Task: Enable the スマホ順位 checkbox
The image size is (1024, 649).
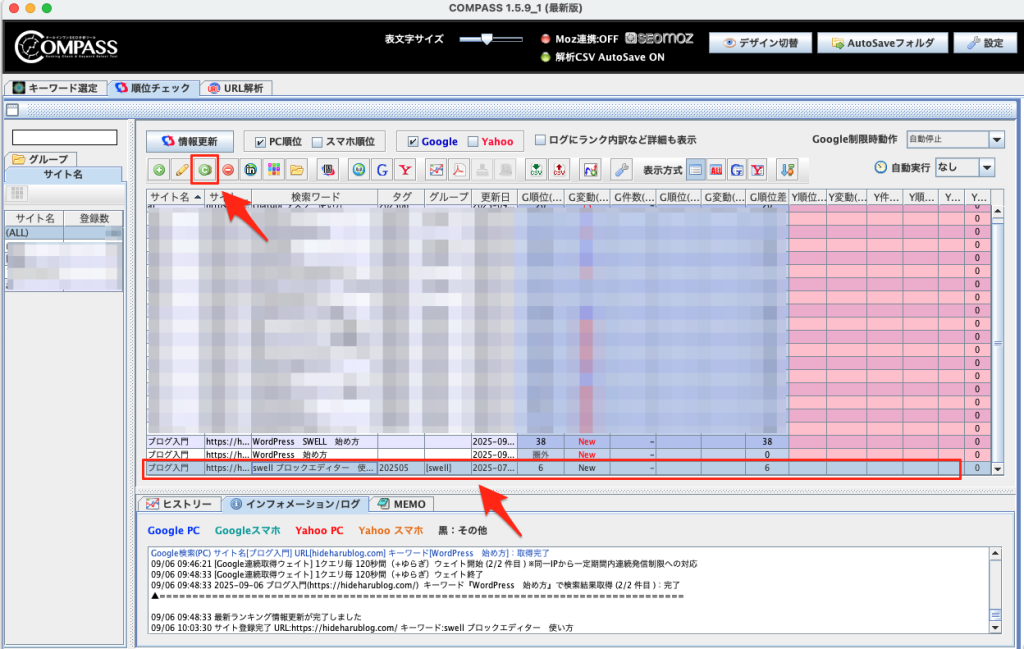Action: (318, 142)
